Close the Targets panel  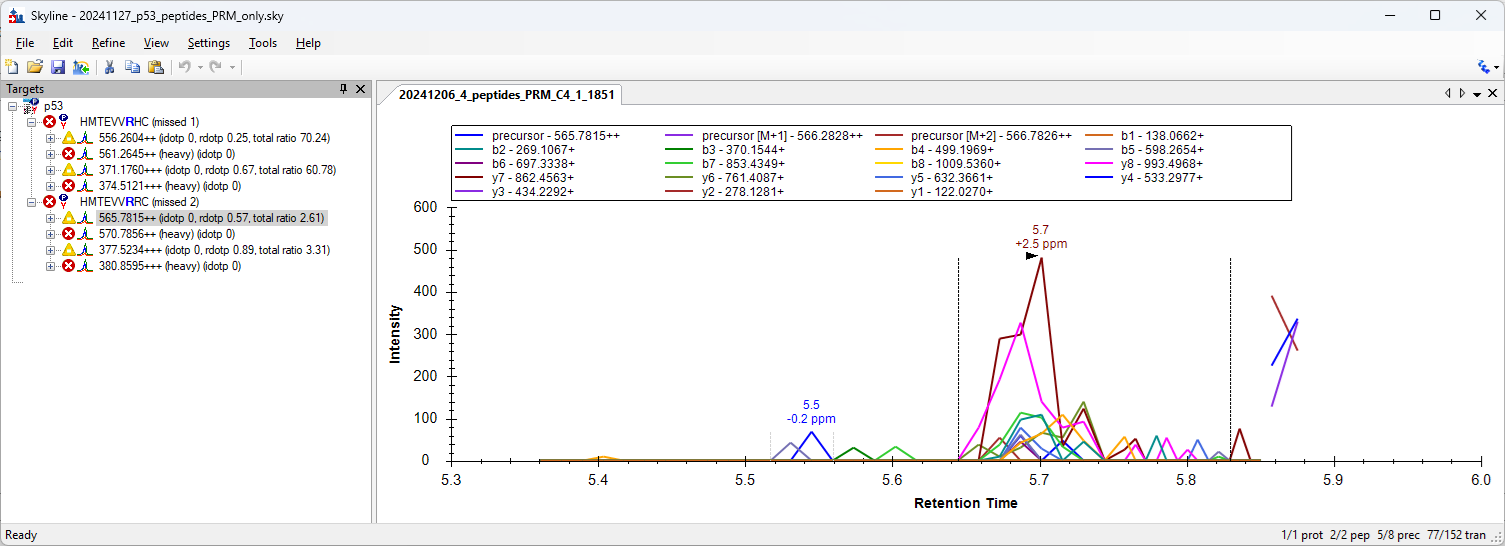pyautogui.click(x=361, y=89)
